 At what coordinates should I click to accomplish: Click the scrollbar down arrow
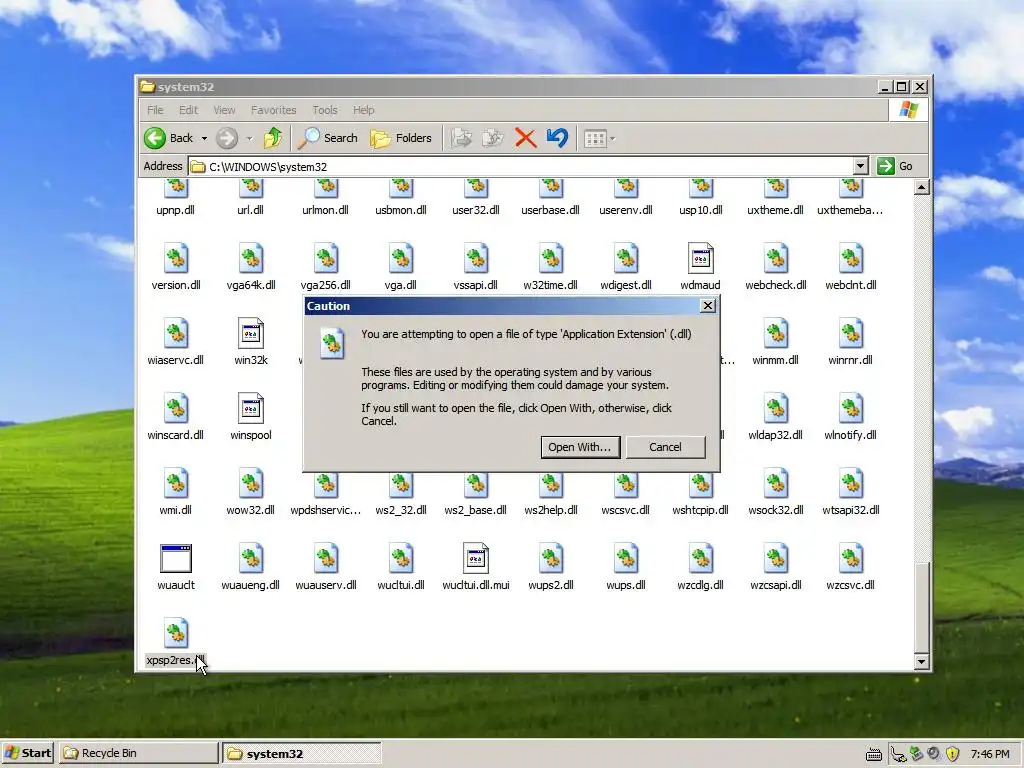tap(921, 662)
